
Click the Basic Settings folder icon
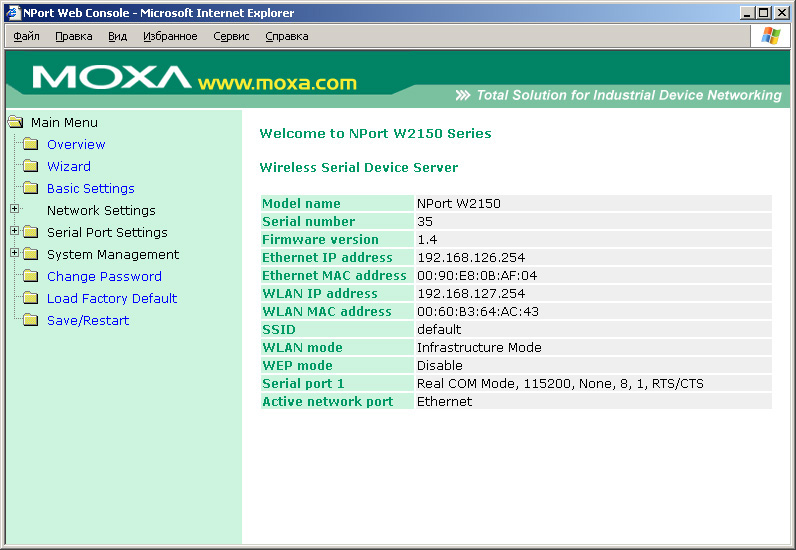30,189
